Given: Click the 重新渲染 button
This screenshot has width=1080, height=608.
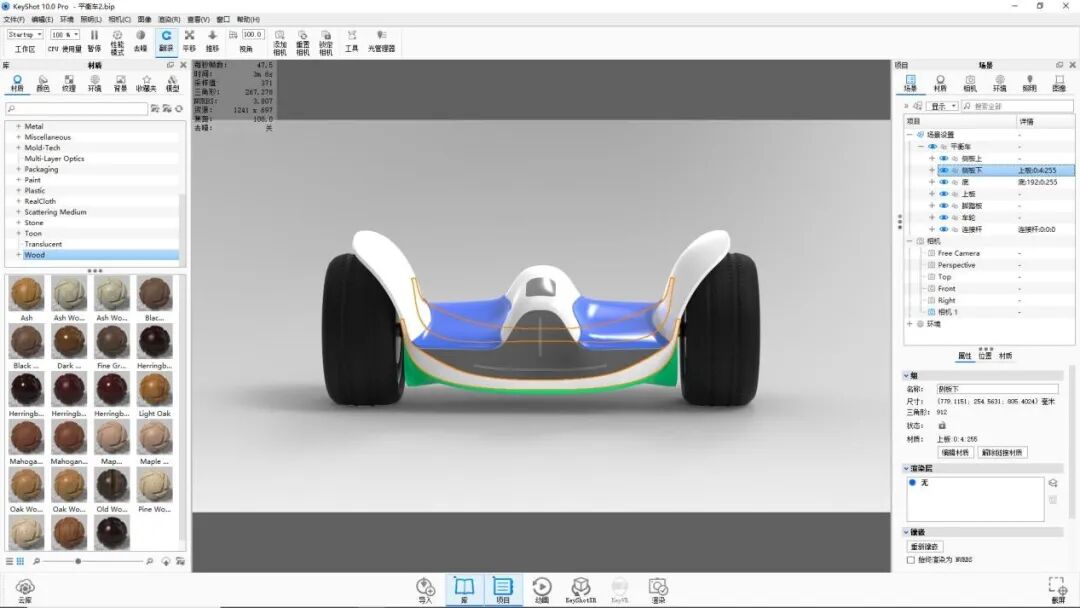Looking at the screenshot, I should [x=925, y=546].
